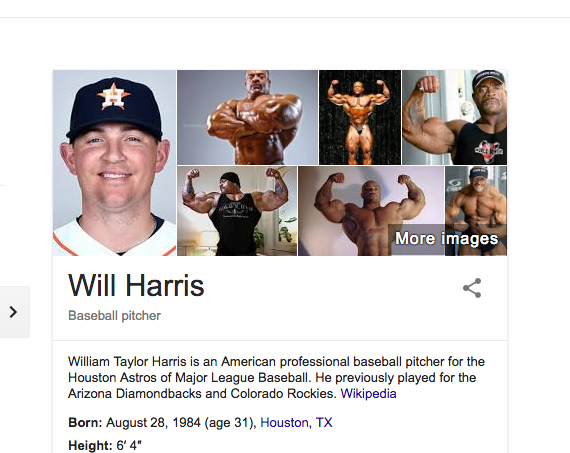Open the large portrait photo of the pitcher
570x453 pixels.
tap(115, 163)
